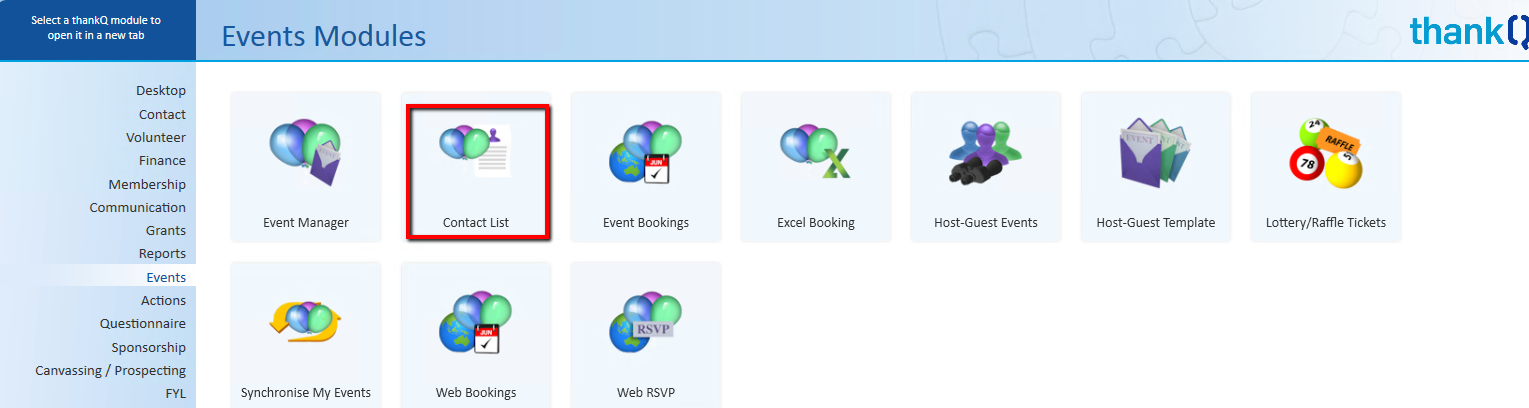The width and height of the screenshot is (1529, 408).
Task: Launch the Web RSVP module
Action: (x=645, y=322)
